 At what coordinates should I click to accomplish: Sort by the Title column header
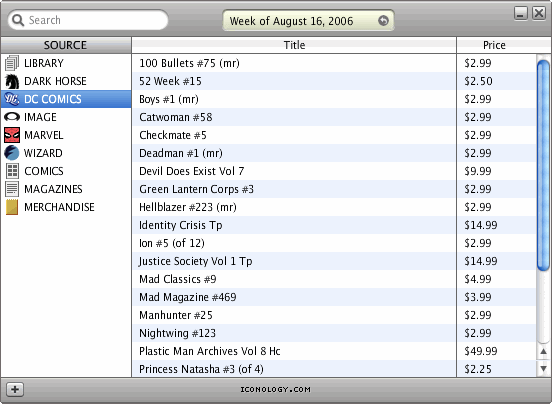pyautogui.click(x=294, y=45)
